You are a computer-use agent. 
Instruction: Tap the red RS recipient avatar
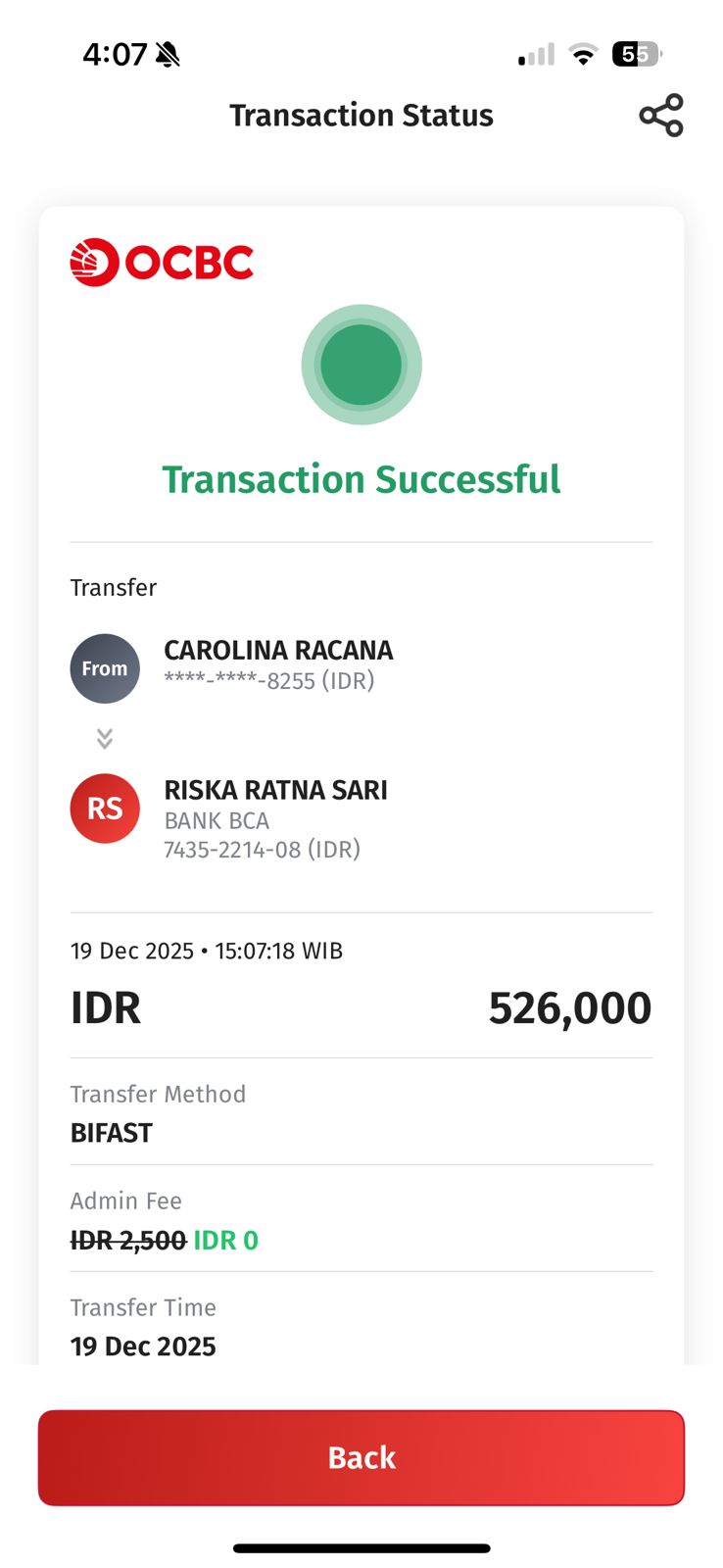click(x=105, y=808)
